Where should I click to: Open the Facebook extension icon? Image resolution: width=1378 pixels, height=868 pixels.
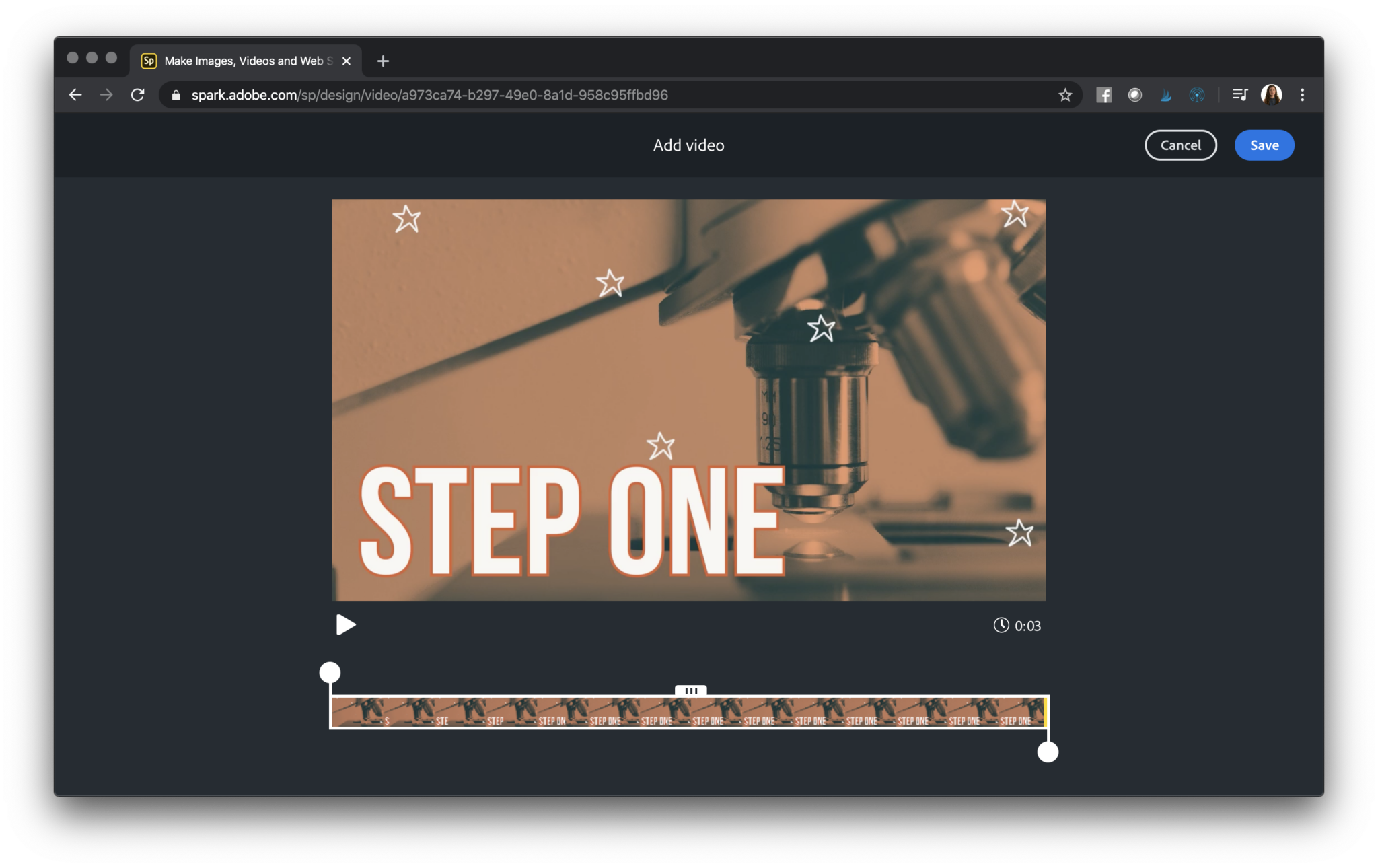1104,95
